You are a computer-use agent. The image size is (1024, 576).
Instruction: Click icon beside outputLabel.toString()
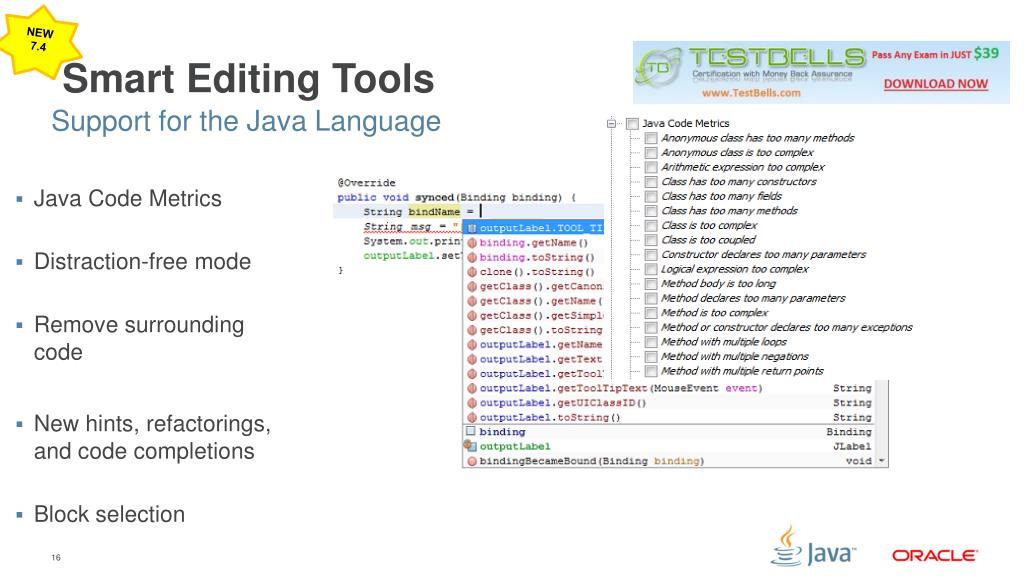(x=472, y=417)
